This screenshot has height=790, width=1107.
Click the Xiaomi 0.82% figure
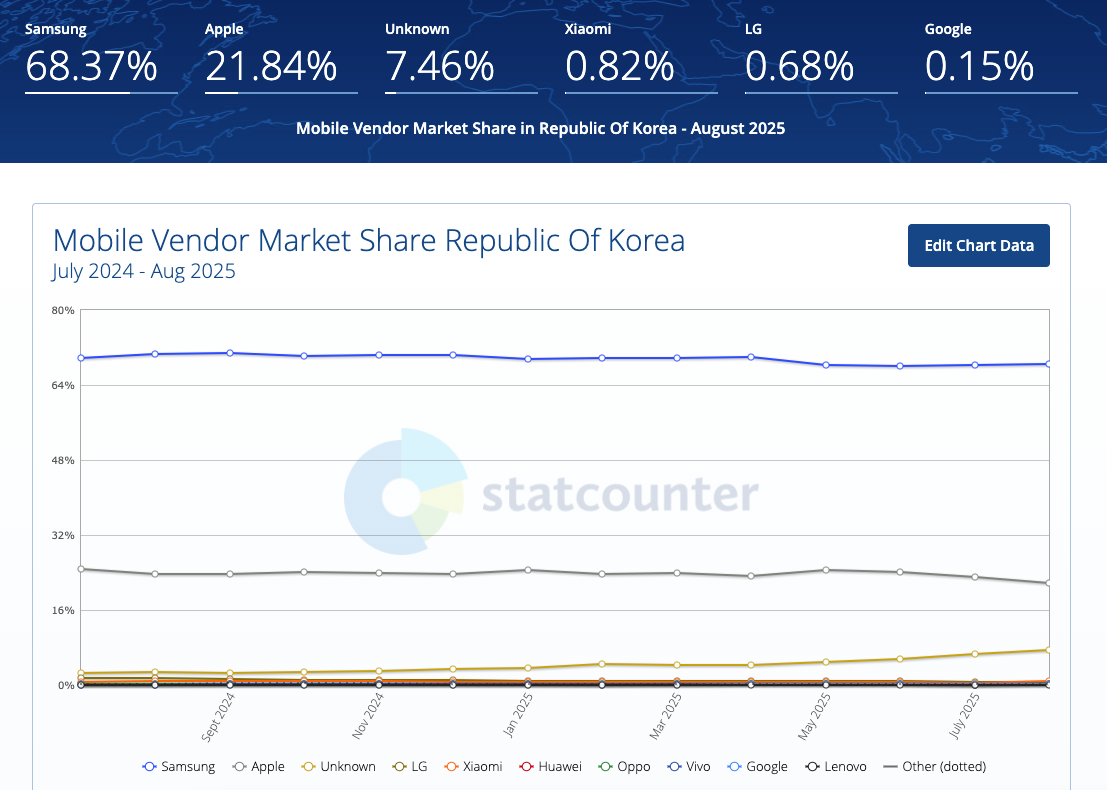[x=620, y=66]
